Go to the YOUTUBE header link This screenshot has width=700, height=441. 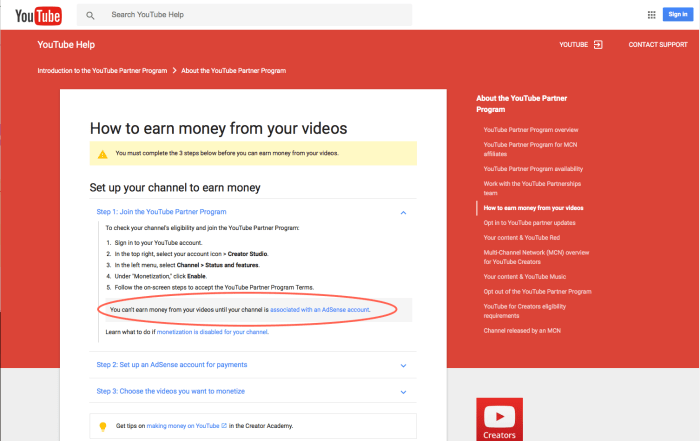574,45
